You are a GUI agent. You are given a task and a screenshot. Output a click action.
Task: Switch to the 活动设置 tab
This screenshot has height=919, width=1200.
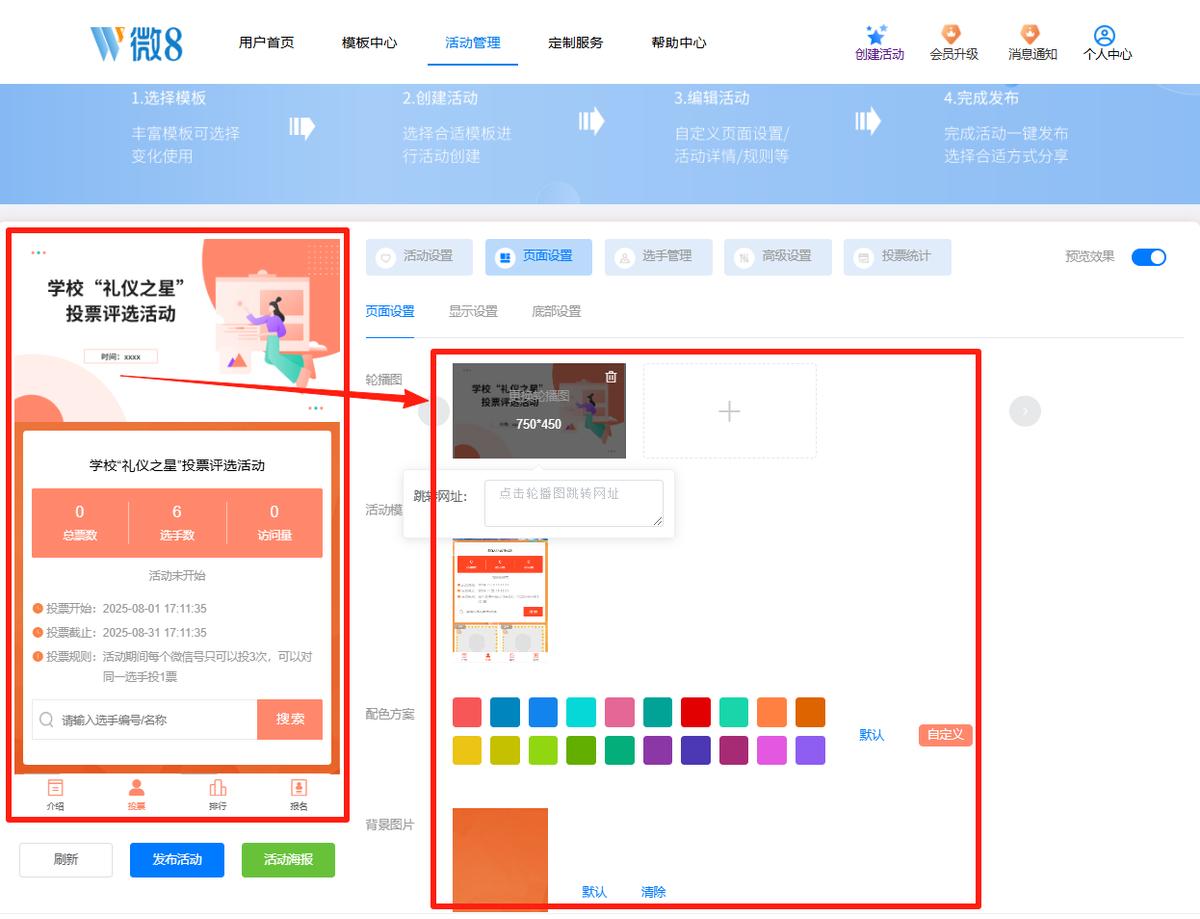tap(419, 257)
